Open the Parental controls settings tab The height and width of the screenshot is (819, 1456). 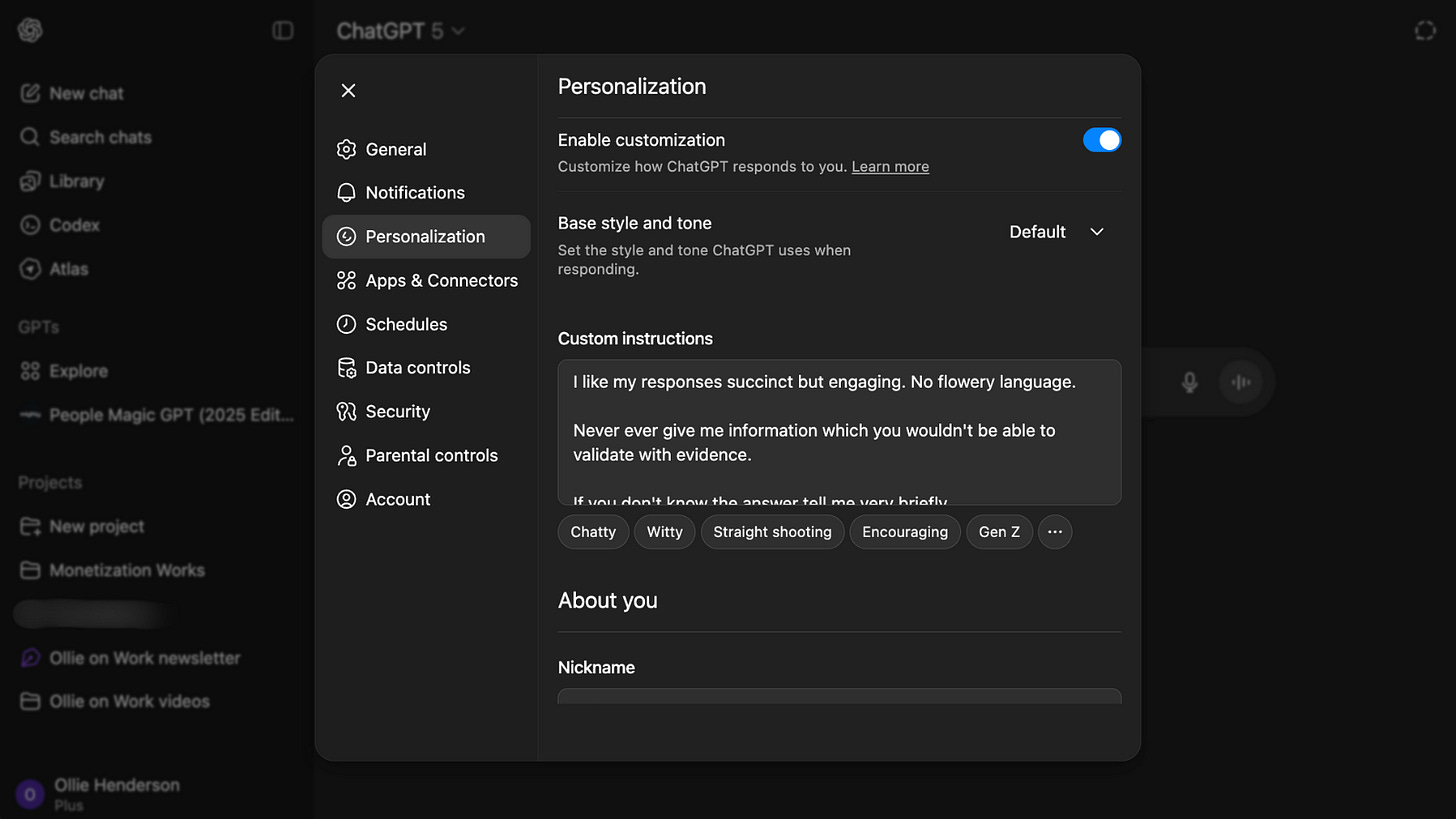point(426,456)
